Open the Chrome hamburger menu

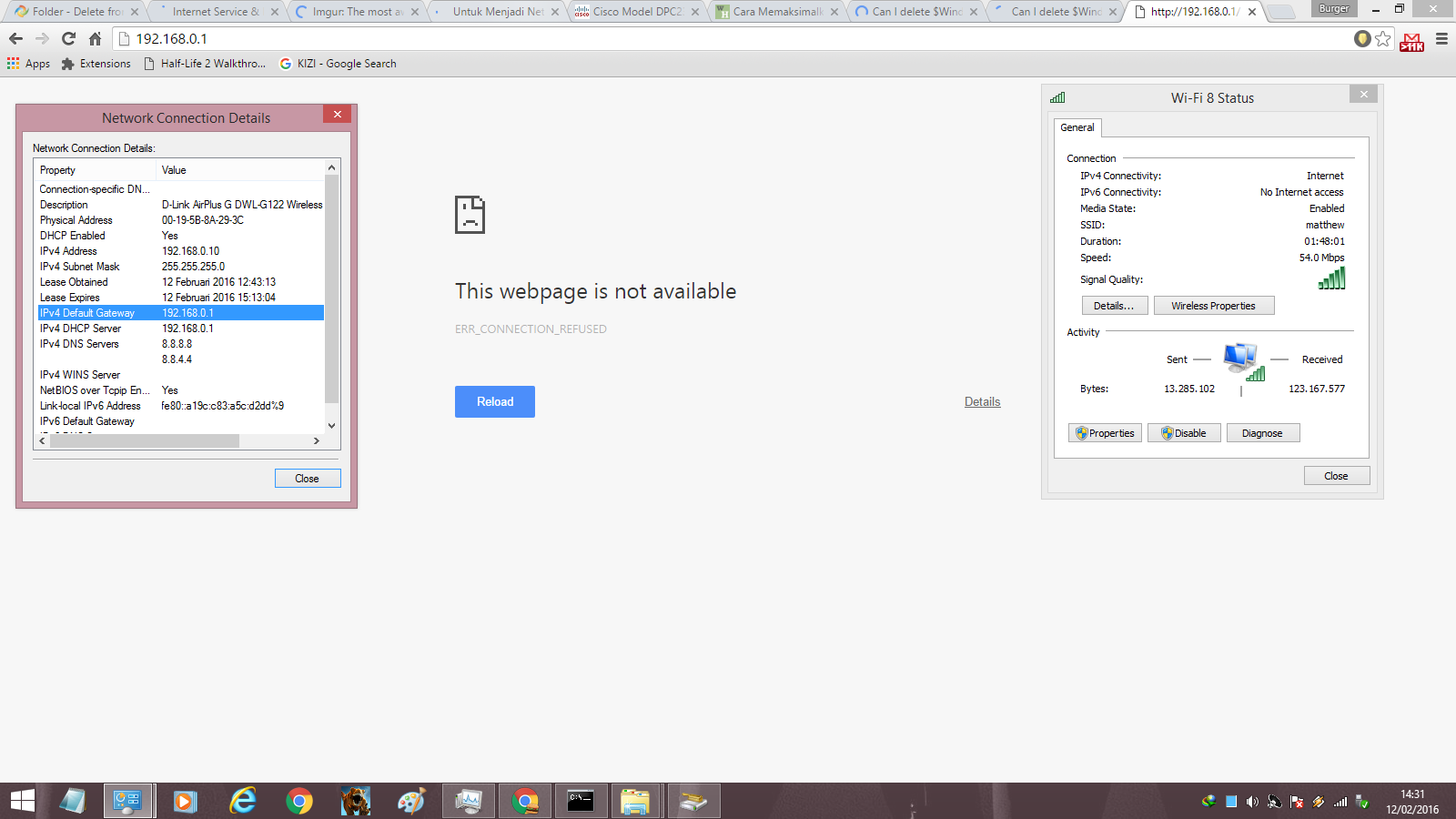pyautogui.click(x=1441, y=39)
